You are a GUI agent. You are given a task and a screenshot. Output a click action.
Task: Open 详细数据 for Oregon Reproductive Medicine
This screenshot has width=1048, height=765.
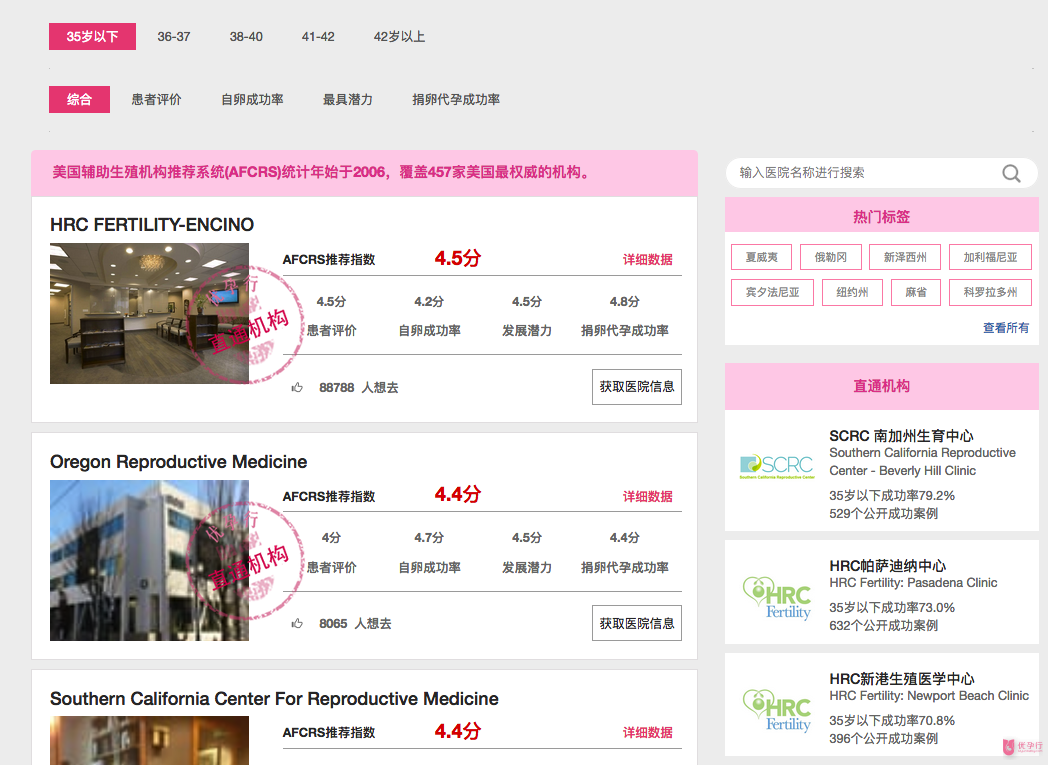coord(648,496)
